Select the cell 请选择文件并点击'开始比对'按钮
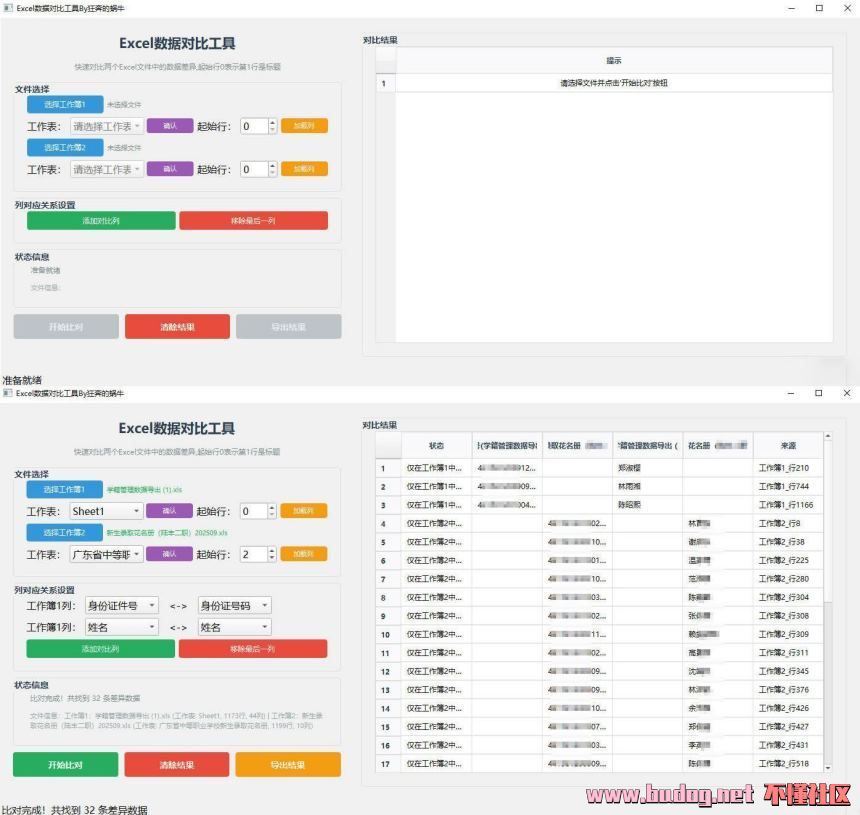 pyautogui.click(x=614, y=83)
